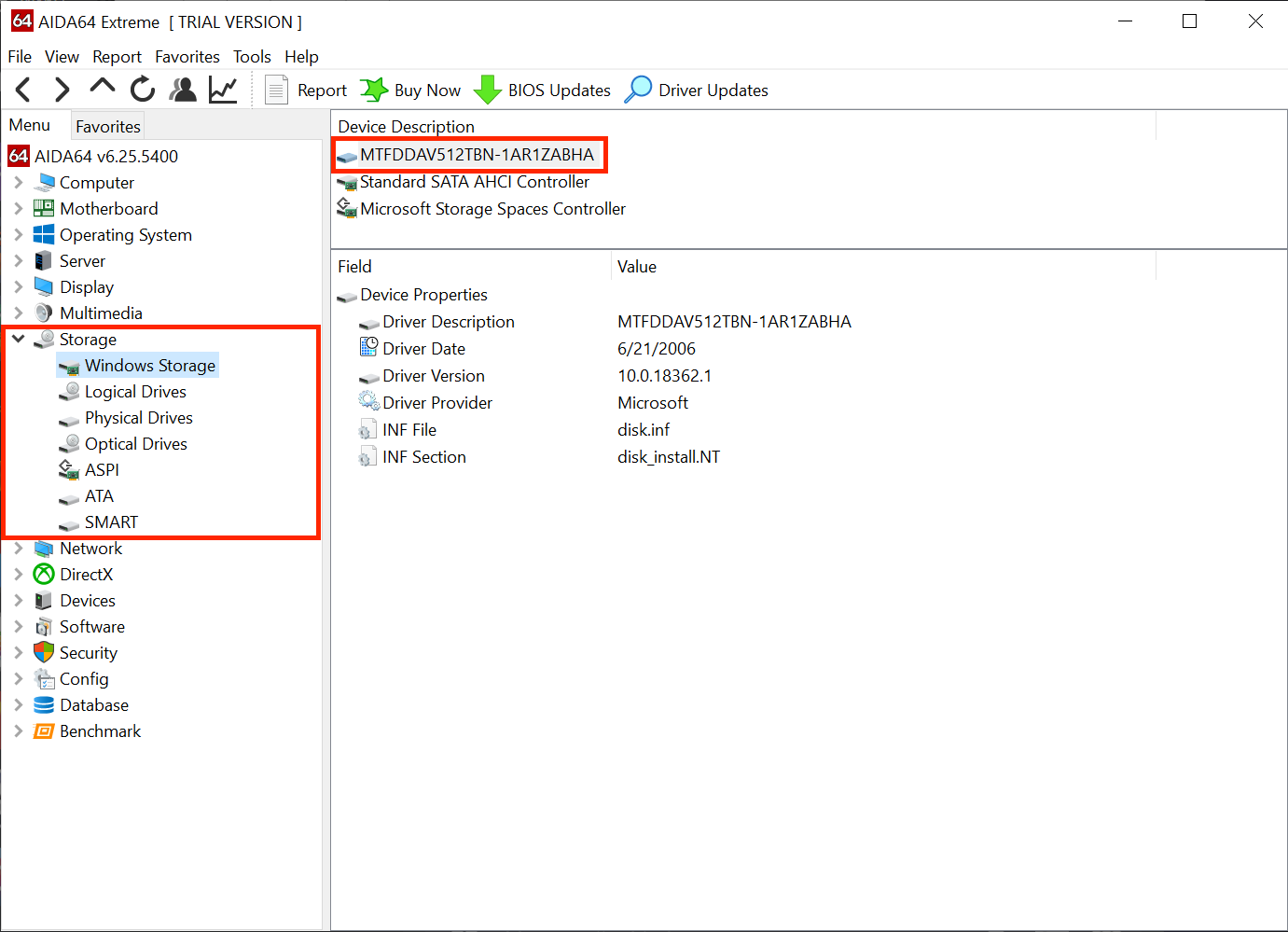Open the Tools menu
1288x932 pixels.
click(x=252, y=57)
